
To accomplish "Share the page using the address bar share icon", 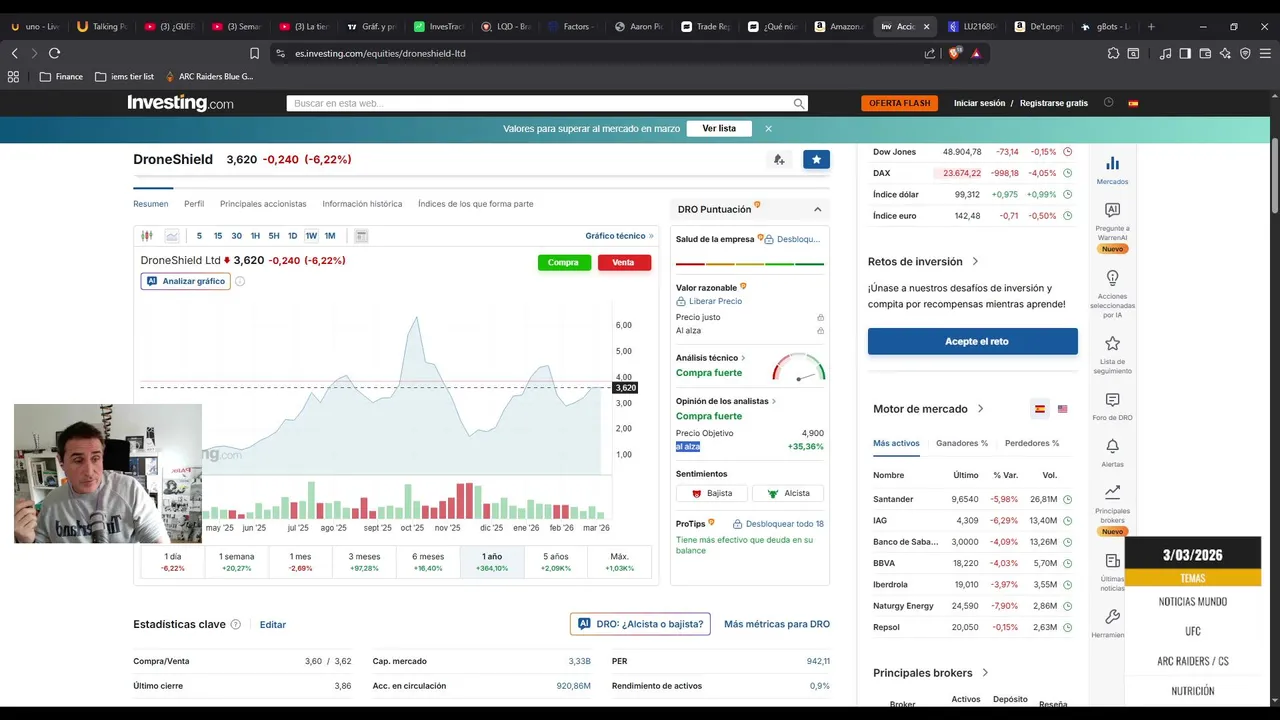I will (930, 53).
